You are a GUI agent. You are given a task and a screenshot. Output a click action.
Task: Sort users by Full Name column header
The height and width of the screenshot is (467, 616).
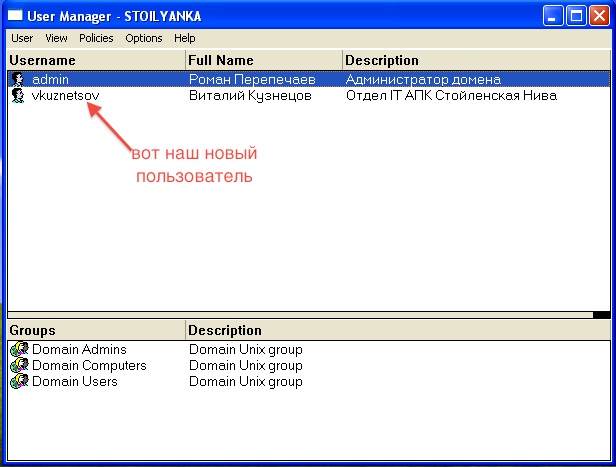[x=263, y=61]
